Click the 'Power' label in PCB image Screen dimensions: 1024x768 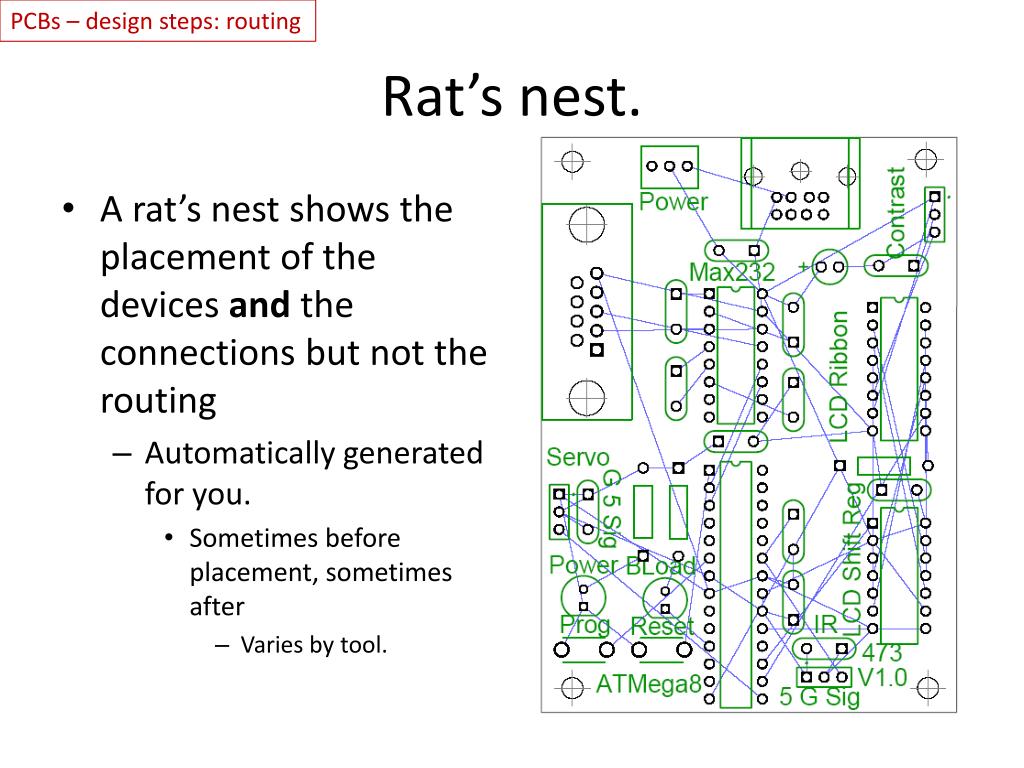tap(673, 202)
